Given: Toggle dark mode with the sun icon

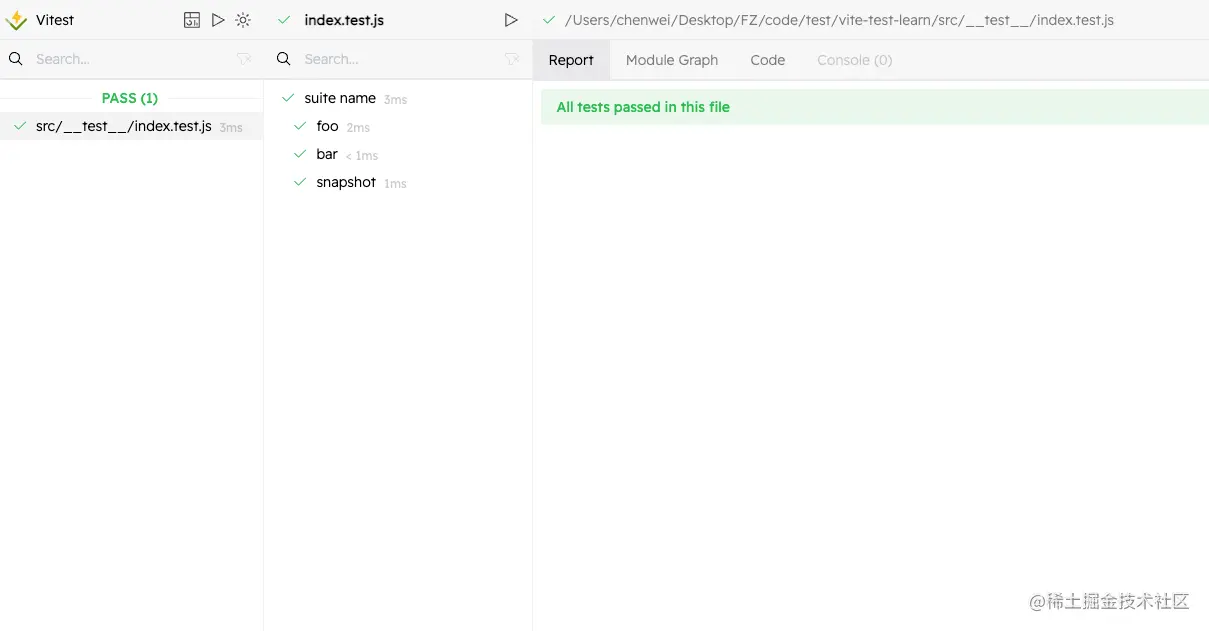Looking at the screenshot, I should tap(243, 20).
